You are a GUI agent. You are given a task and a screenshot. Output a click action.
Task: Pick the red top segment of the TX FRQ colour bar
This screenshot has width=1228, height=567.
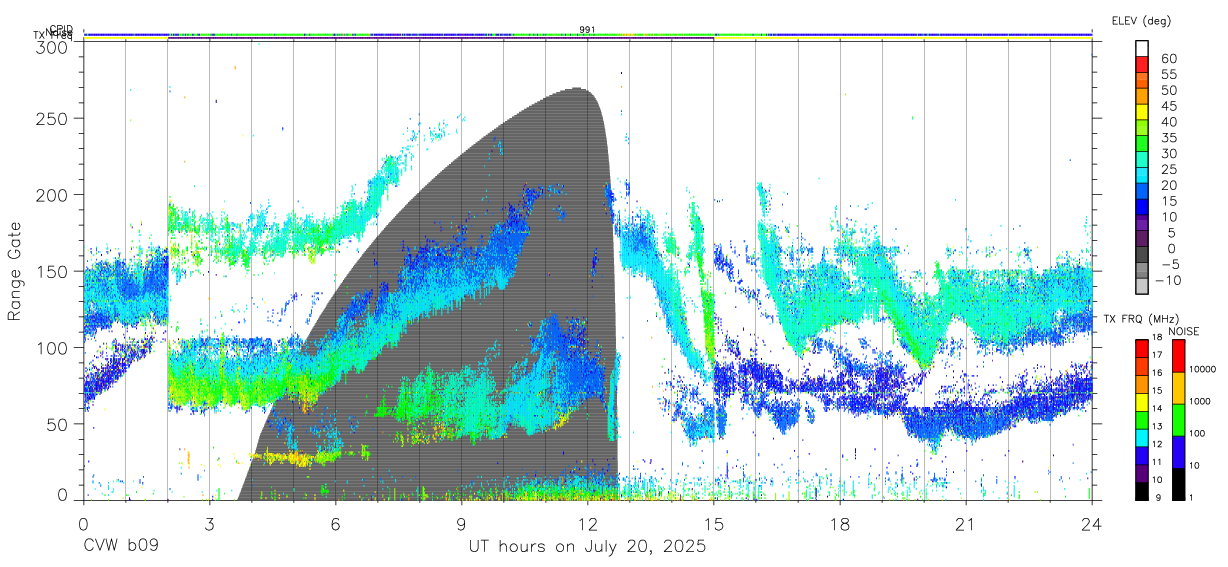[x=1142, y=348]
